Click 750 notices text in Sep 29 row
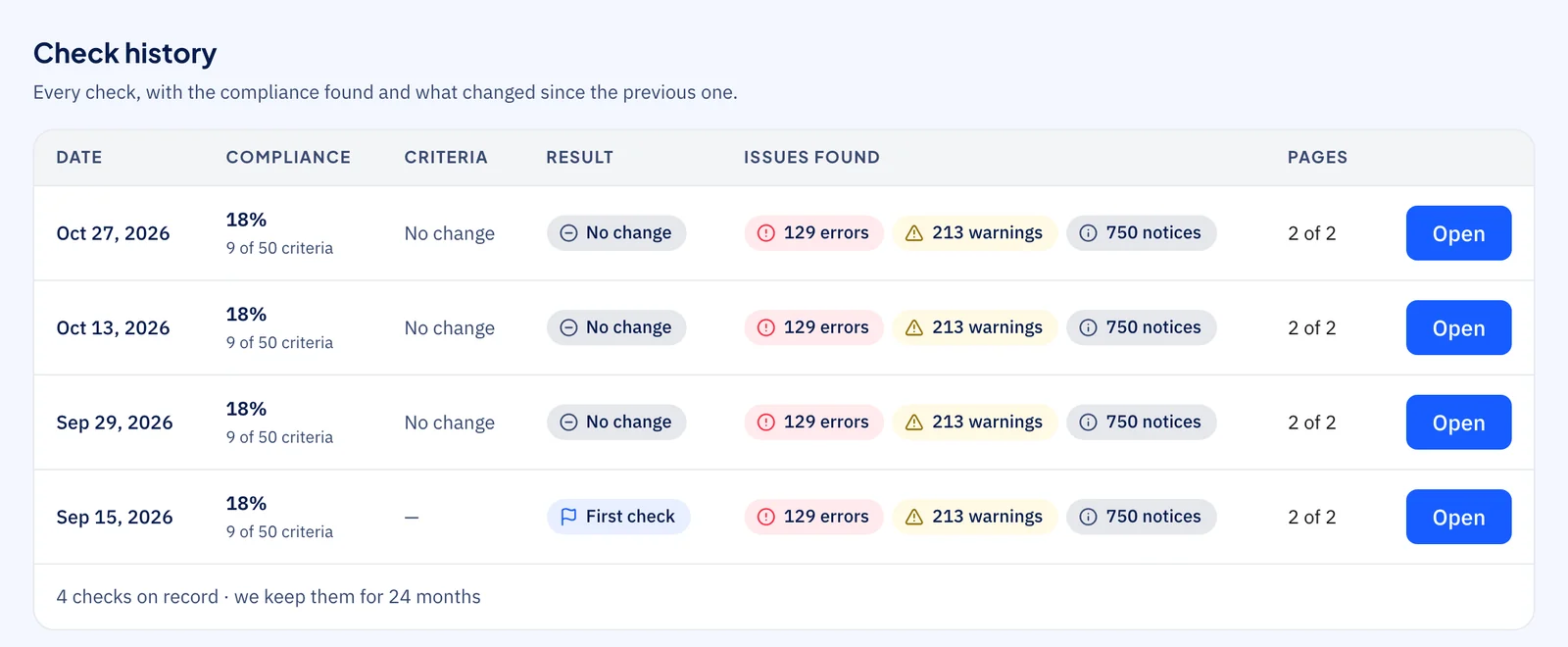The width and height of the screenshot is (1568, 647). (1153, 423)
